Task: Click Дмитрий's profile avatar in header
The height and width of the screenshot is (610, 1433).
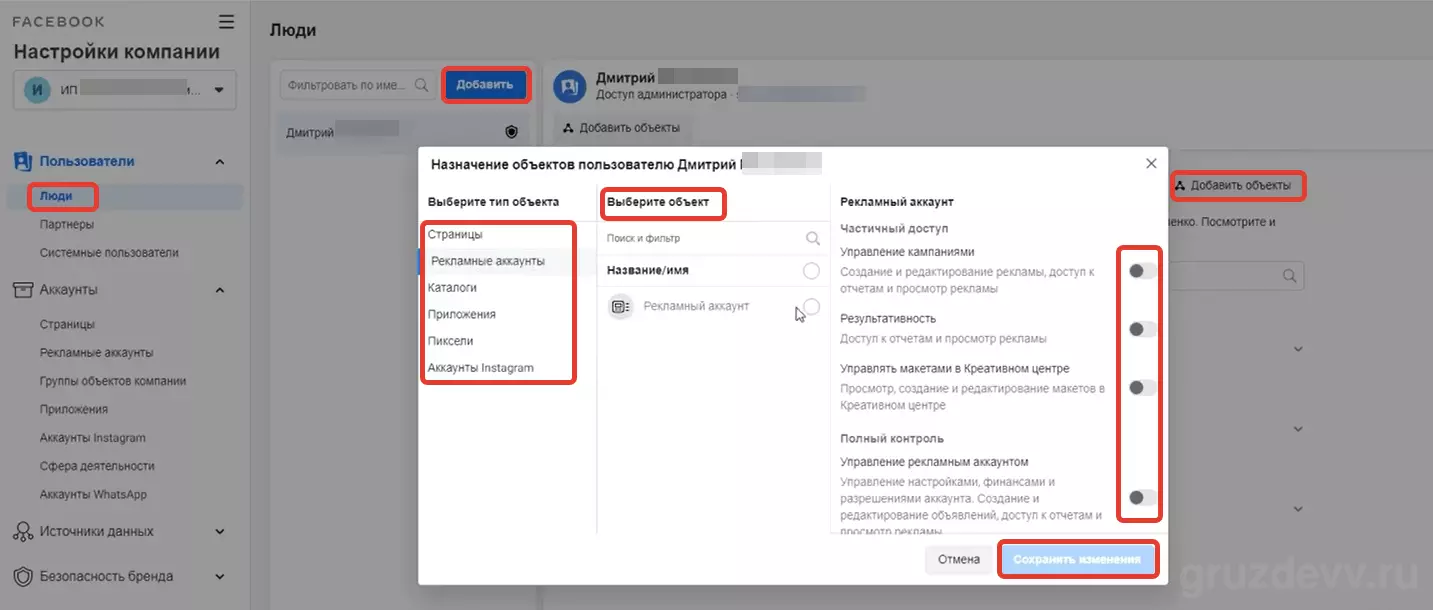Action: point(570,86)
